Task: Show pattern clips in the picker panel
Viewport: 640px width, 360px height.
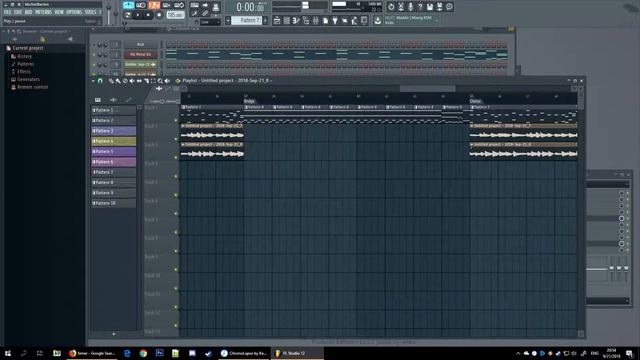Action: click(98, 100)
